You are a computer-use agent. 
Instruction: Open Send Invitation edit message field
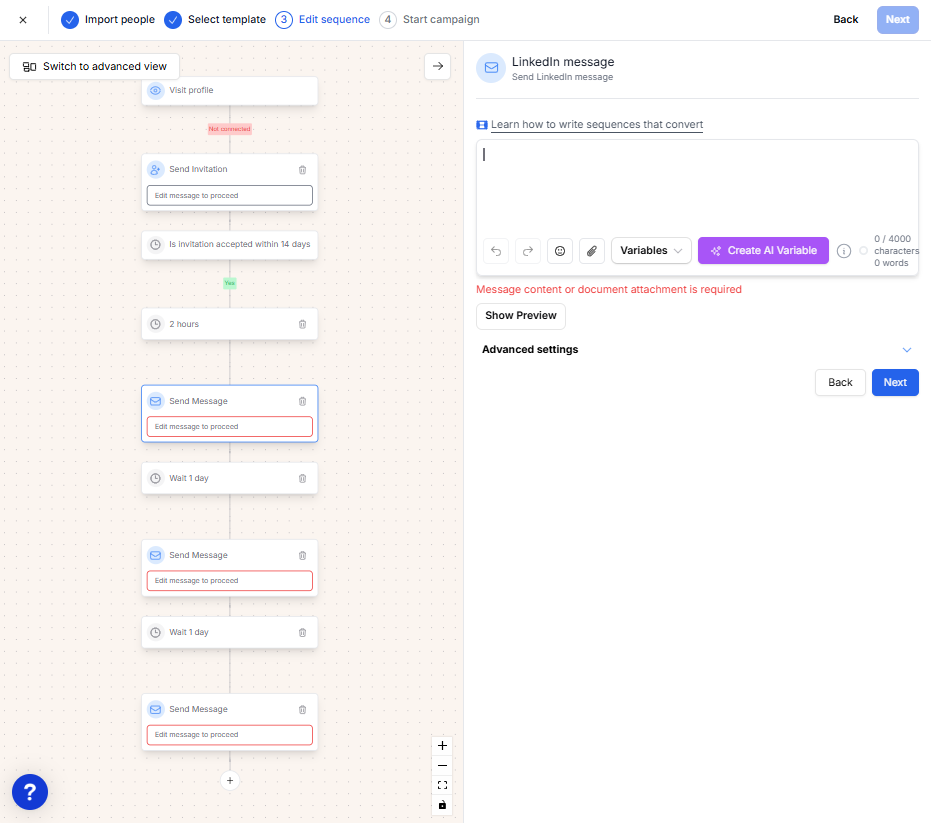[229, 196]
